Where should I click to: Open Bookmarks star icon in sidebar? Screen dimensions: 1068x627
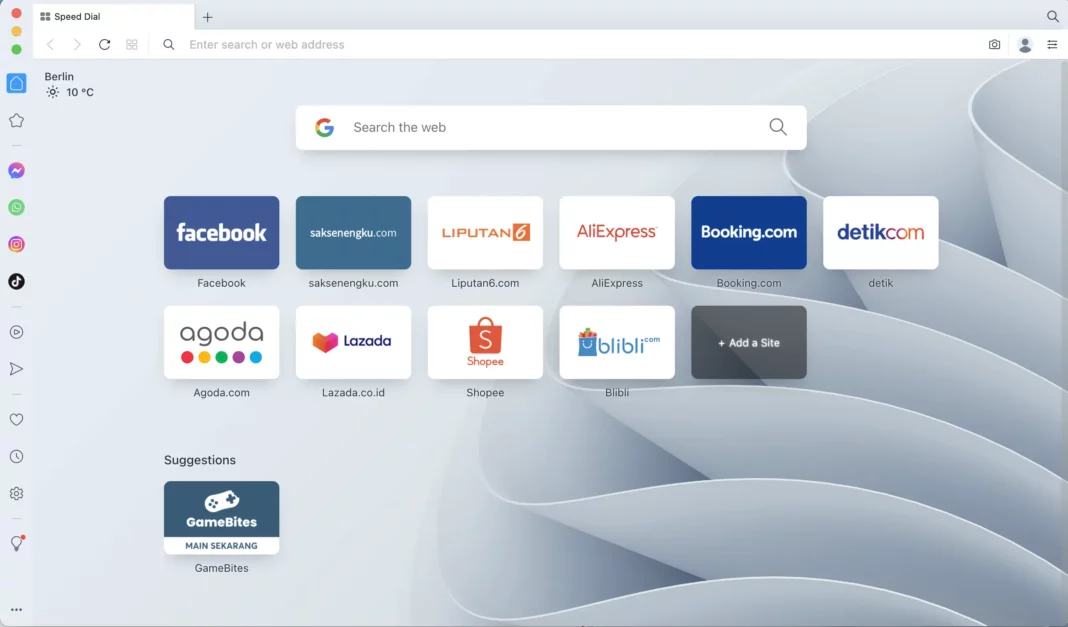pyautogui.click(x=16, y=120)
